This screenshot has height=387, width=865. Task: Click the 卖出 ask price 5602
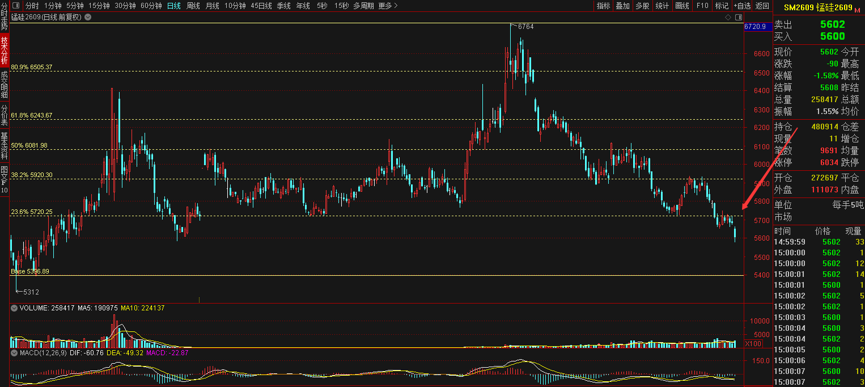tap(832, 25)
